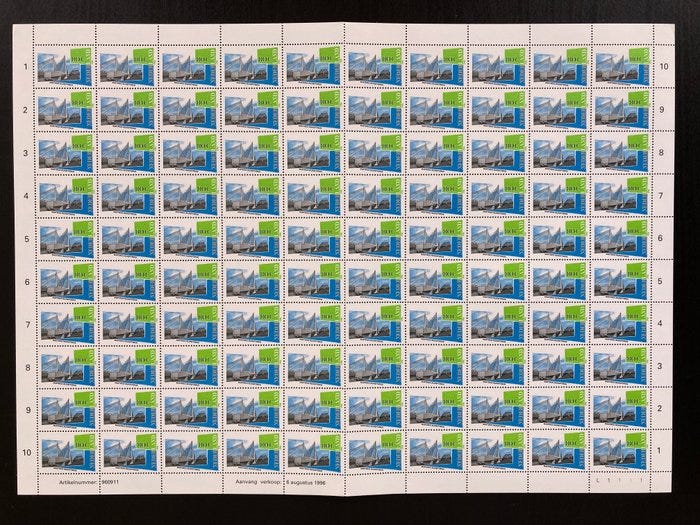Click right margin row number 5
This screenshot has width=700, height=525.
(x=660, y=281)
